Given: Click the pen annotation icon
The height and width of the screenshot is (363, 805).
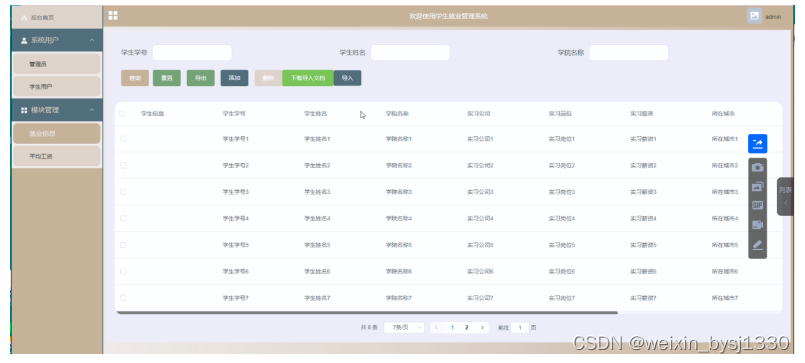Looking at the screenshot, I should point(757,245).
